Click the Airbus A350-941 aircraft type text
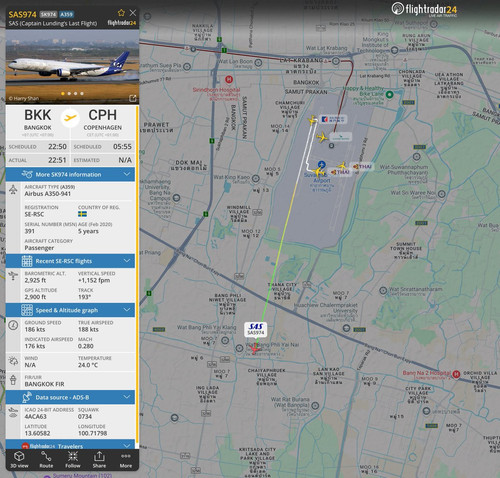The height and width of the screenshot is (478, 500). (48, 194)
